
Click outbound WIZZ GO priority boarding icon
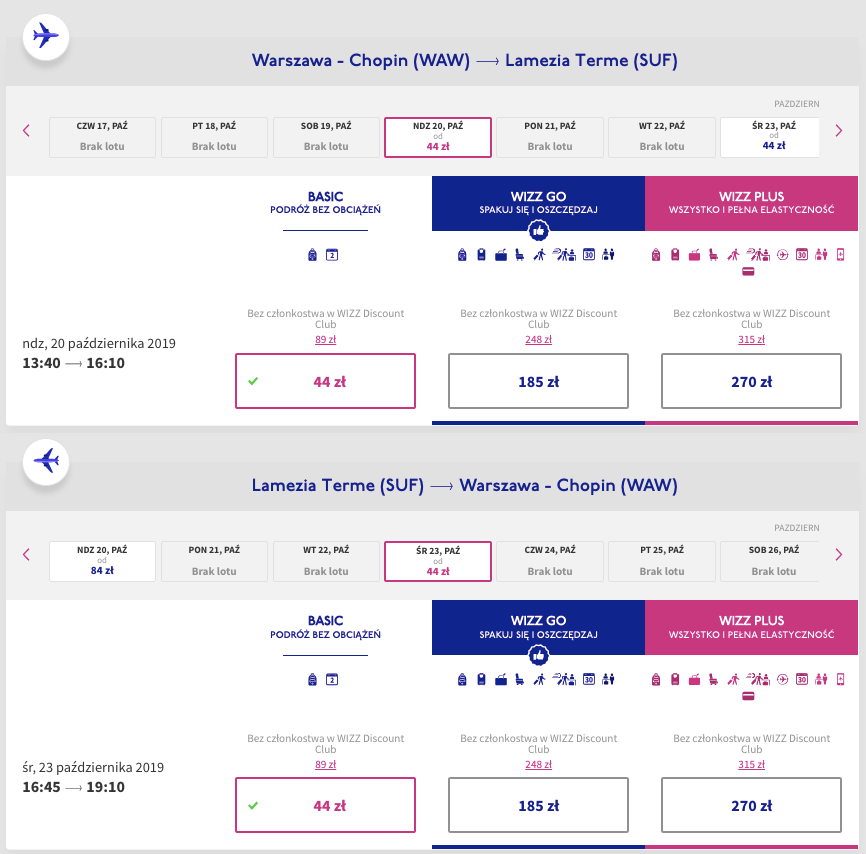540,255
